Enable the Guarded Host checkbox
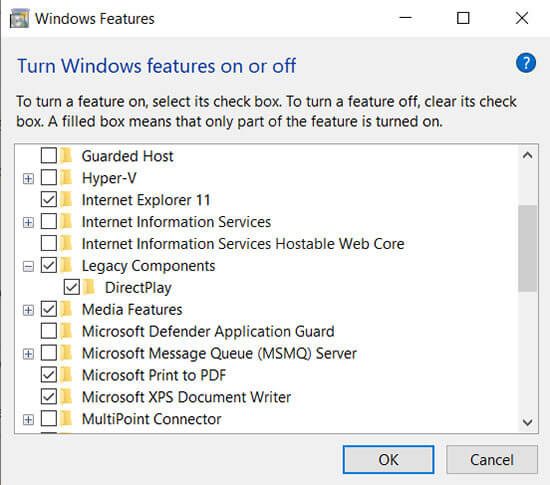Screen dimensions: 550x485 click(x=49, y=156)
